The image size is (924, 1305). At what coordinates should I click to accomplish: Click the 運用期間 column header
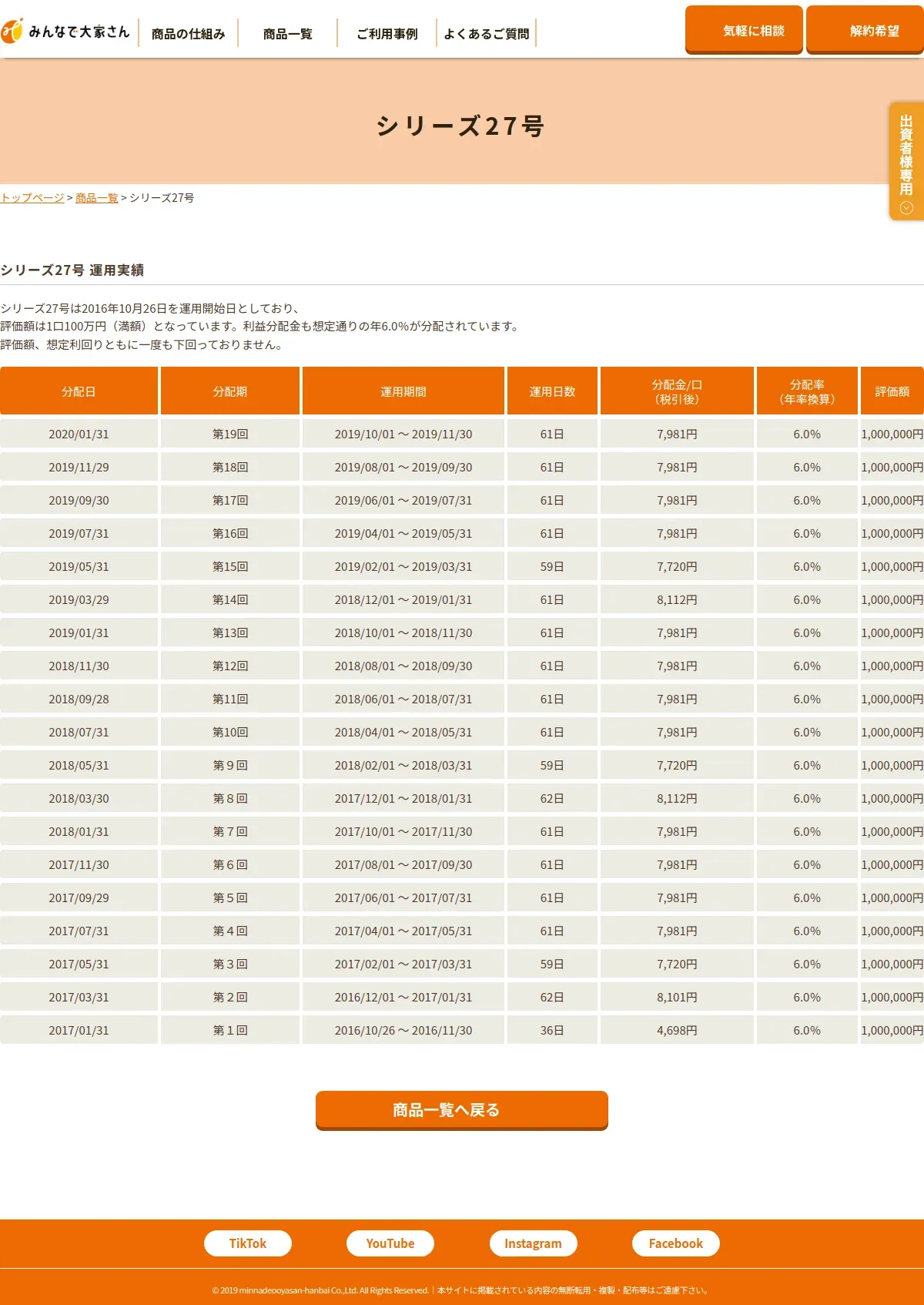(403, 391)
